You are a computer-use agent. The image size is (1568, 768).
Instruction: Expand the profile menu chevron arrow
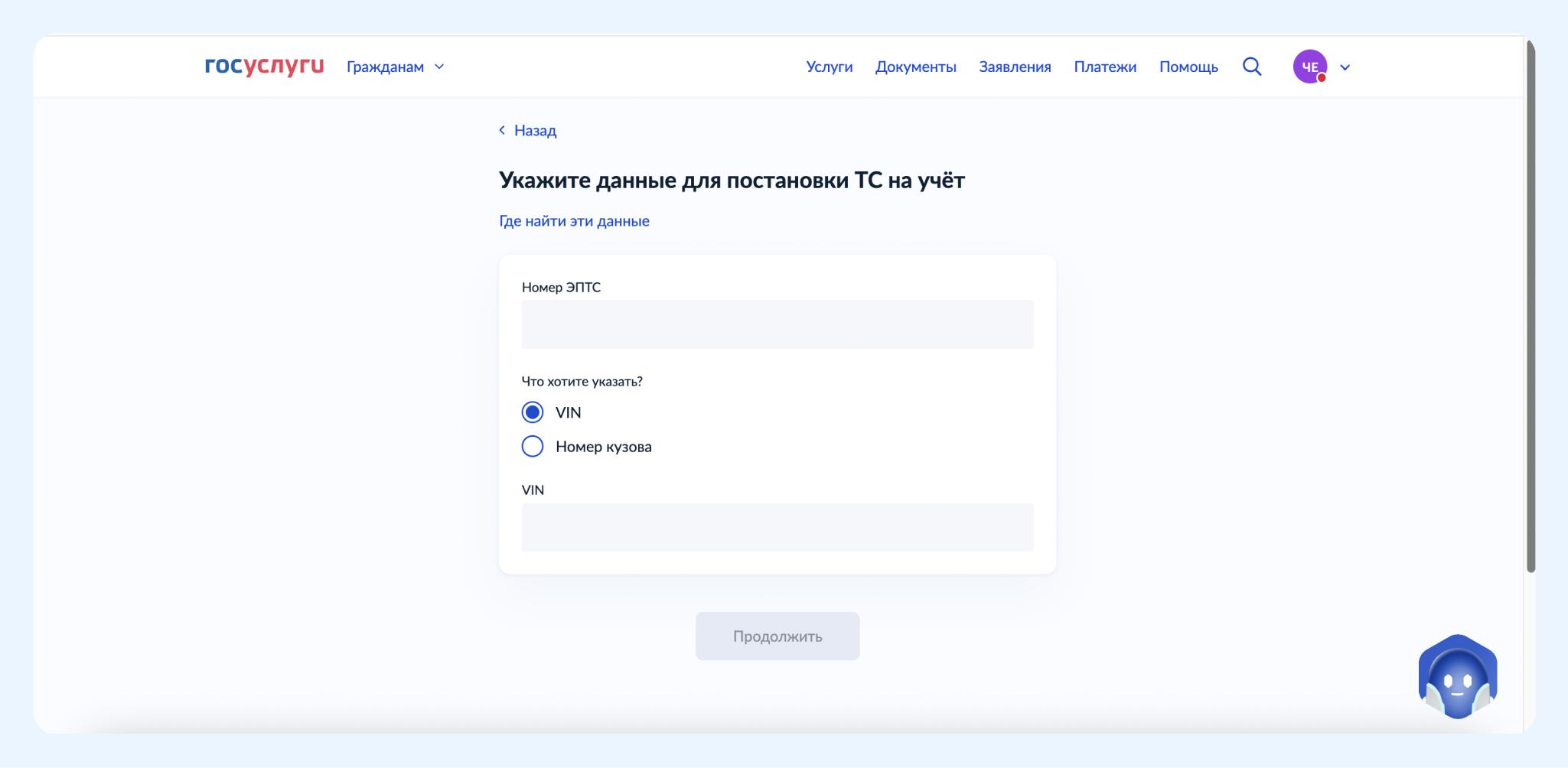click(1345, 67)
